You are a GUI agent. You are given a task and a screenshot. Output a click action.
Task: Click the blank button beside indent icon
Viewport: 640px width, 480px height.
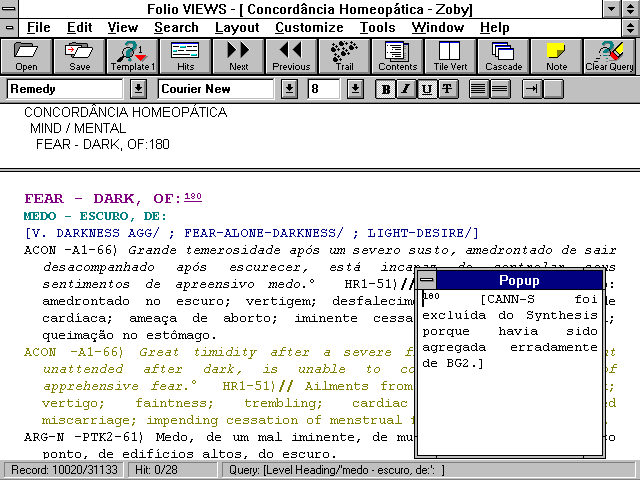[x=553, y=89]
